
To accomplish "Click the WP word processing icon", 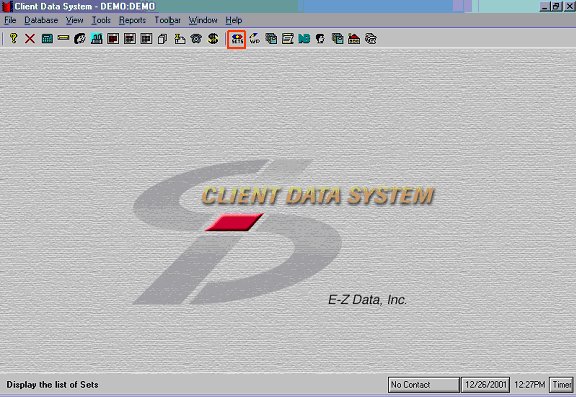I will click(254, 39).
